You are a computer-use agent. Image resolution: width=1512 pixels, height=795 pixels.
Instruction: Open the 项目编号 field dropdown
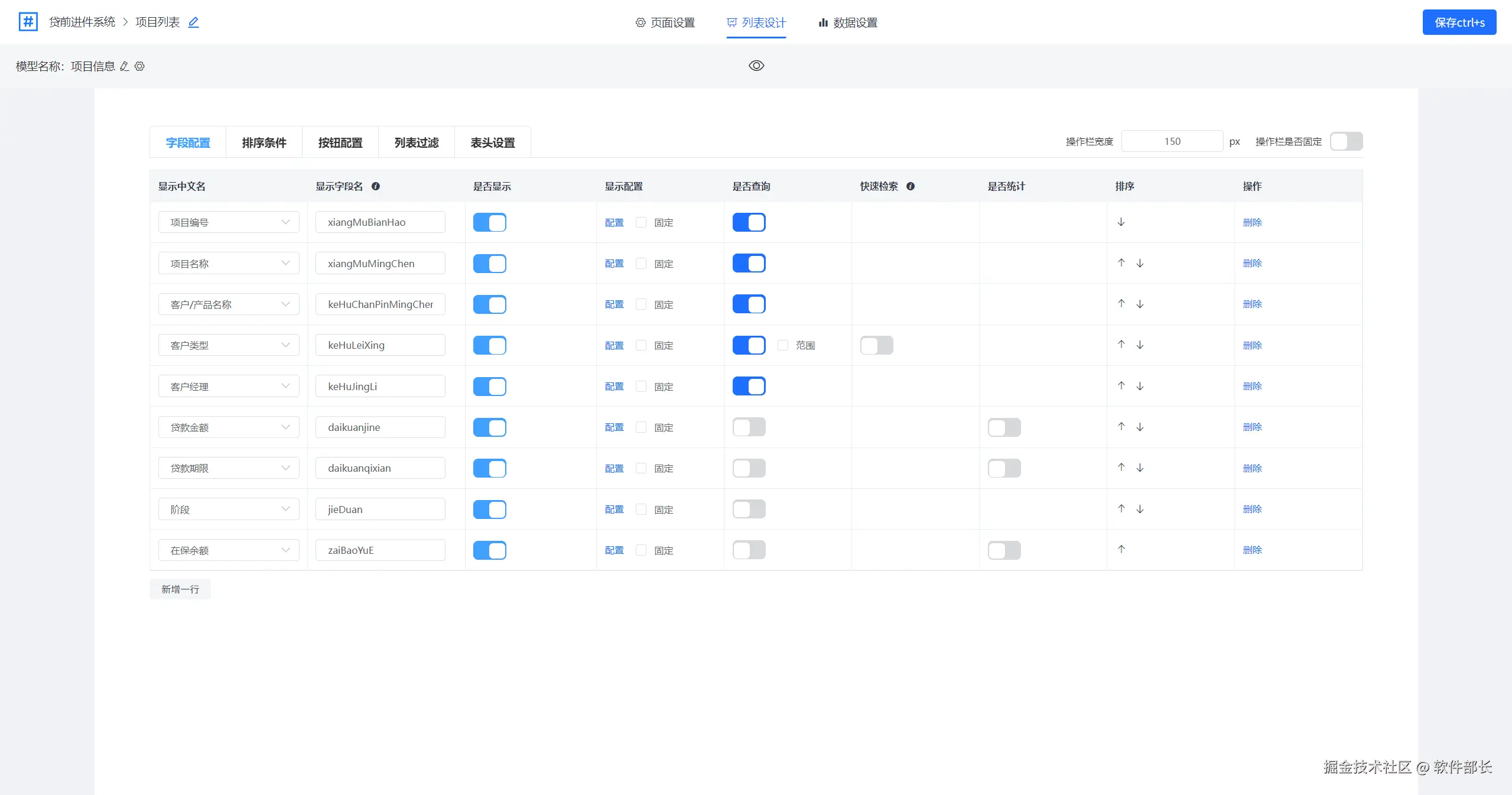tap(229, 222)
